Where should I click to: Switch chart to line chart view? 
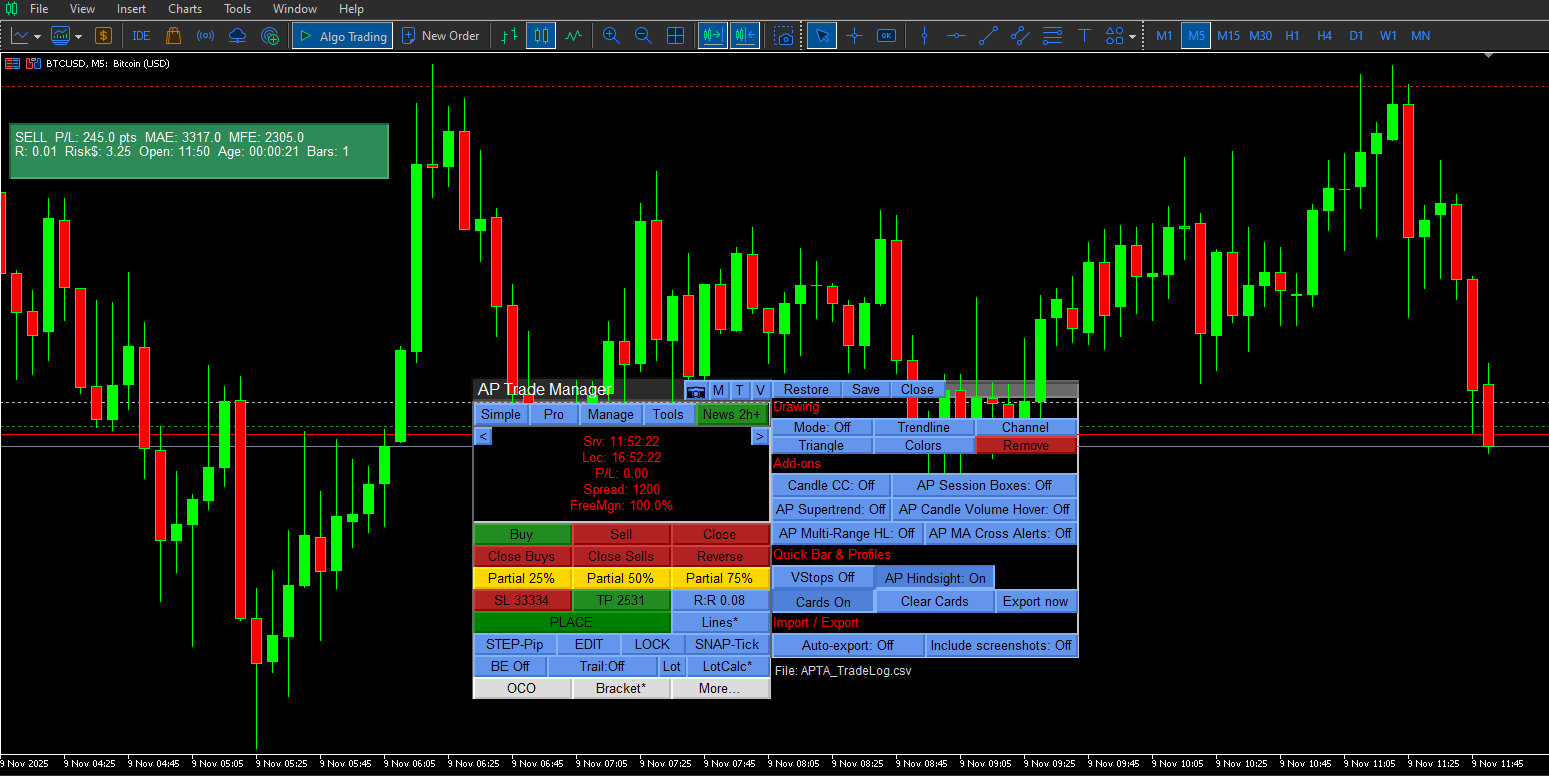pyautogui.click(x=573, y=36)
